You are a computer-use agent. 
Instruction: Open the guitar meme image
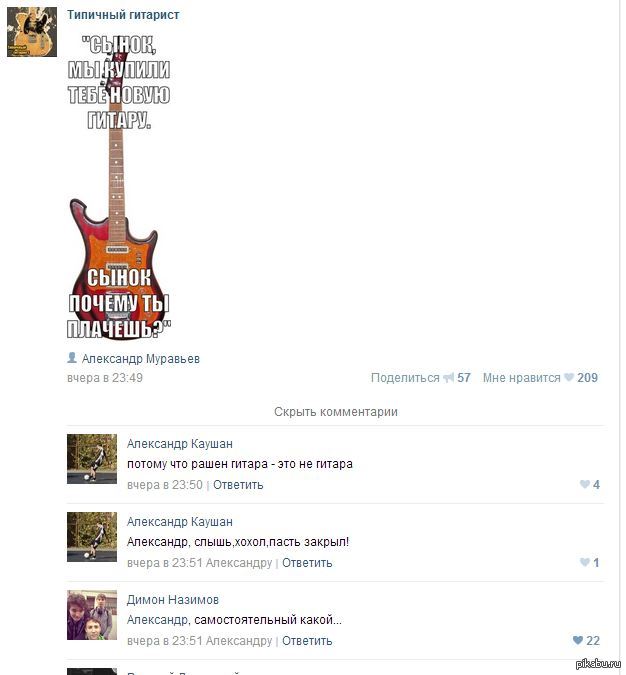119,186
